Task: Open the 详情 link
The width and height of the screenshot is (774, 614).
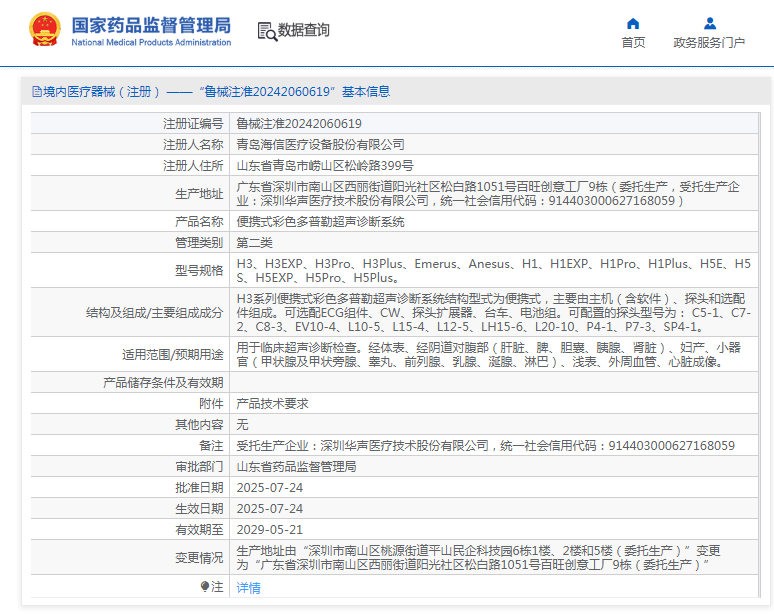Action: (248, 588)
